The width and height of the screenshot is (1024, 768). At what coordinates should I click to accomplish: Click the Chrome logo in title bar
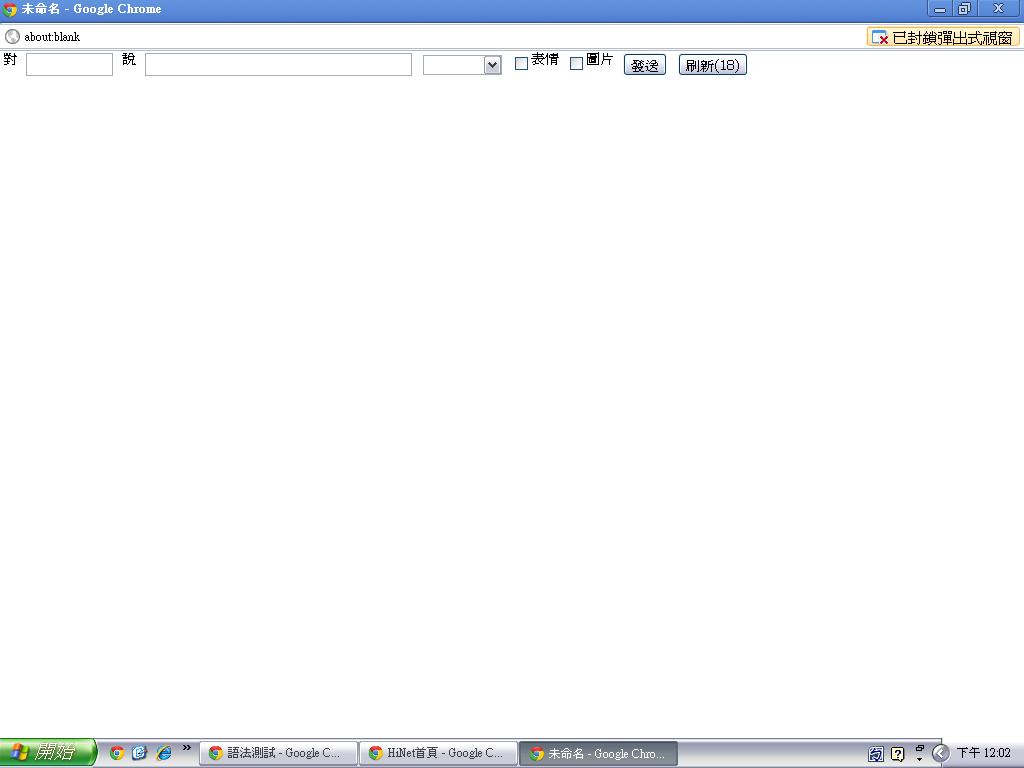click(x=10, y=9)
